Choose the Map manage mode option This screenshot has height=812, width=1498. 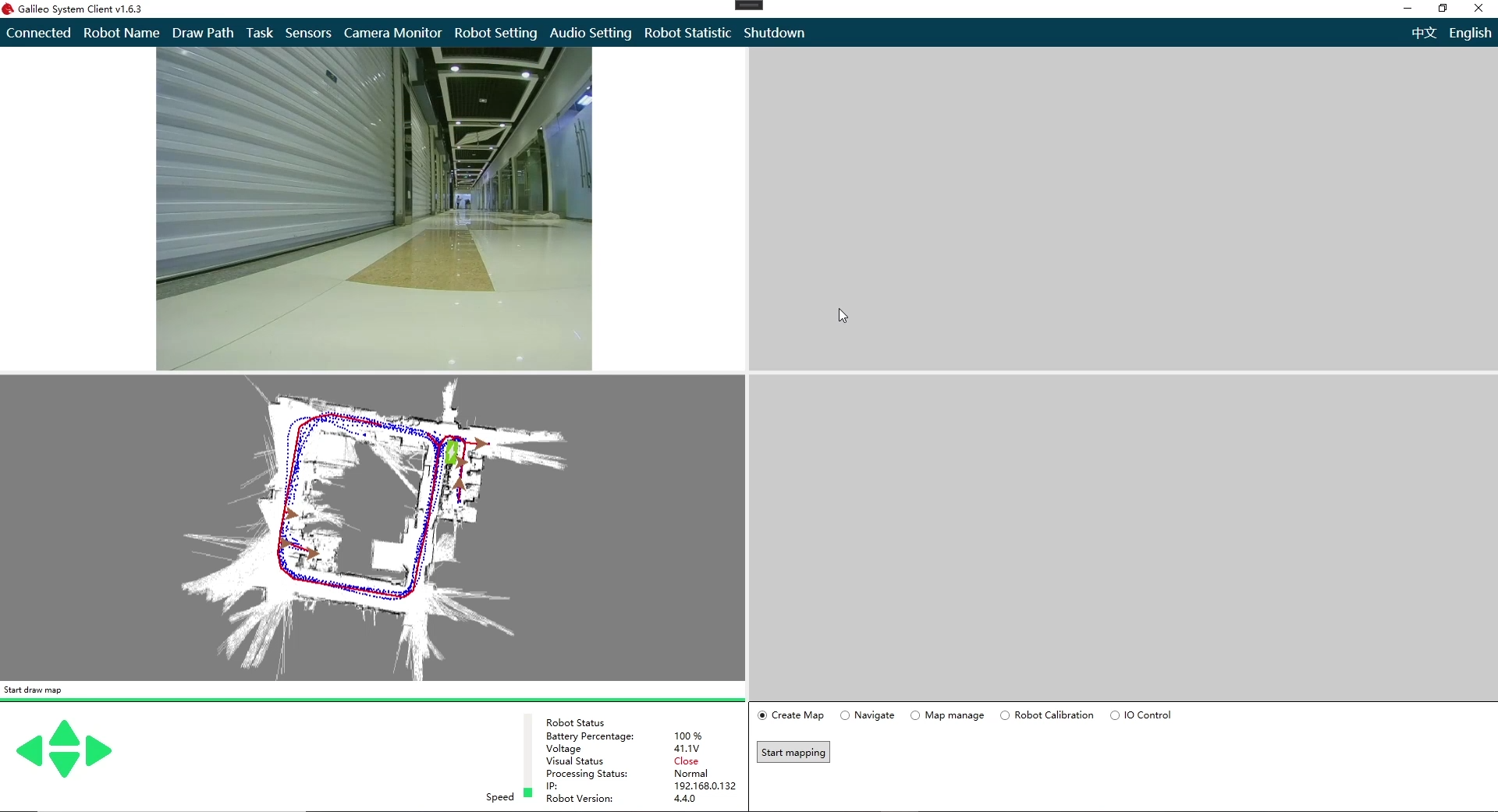coord(915,715)
